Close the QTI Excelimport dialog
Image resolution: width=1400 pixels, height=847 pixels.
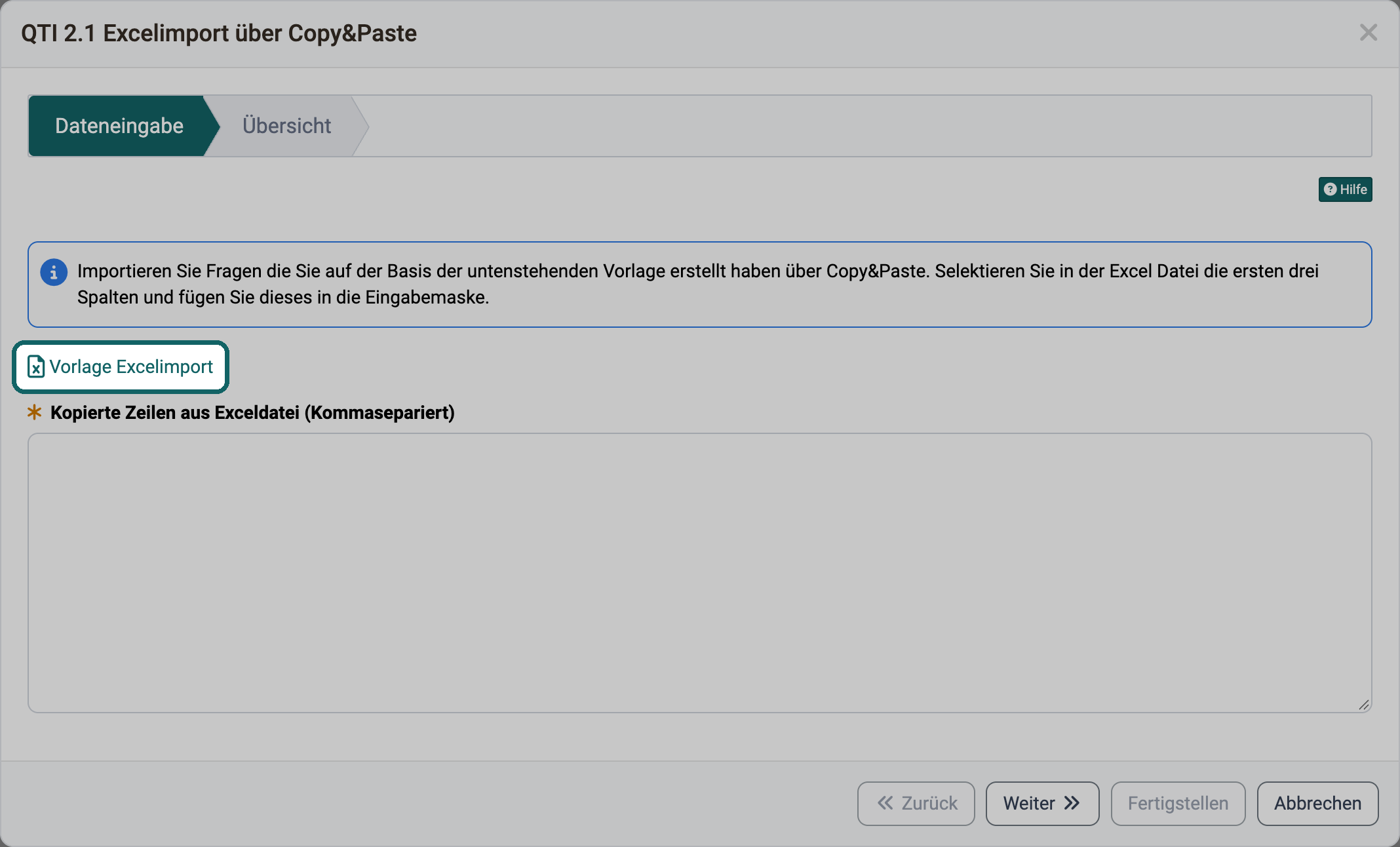click(1368, 32)
